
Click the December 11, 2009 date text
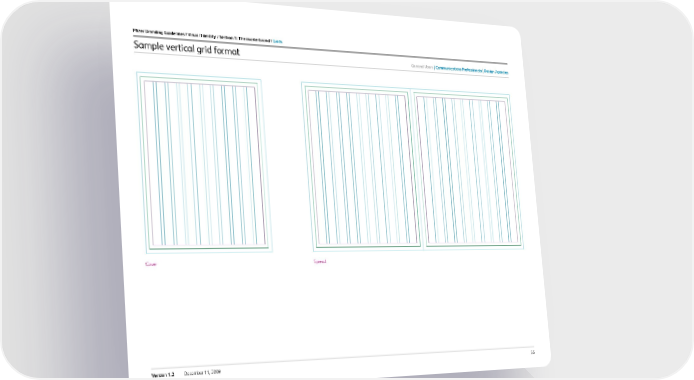coord(202,373)
